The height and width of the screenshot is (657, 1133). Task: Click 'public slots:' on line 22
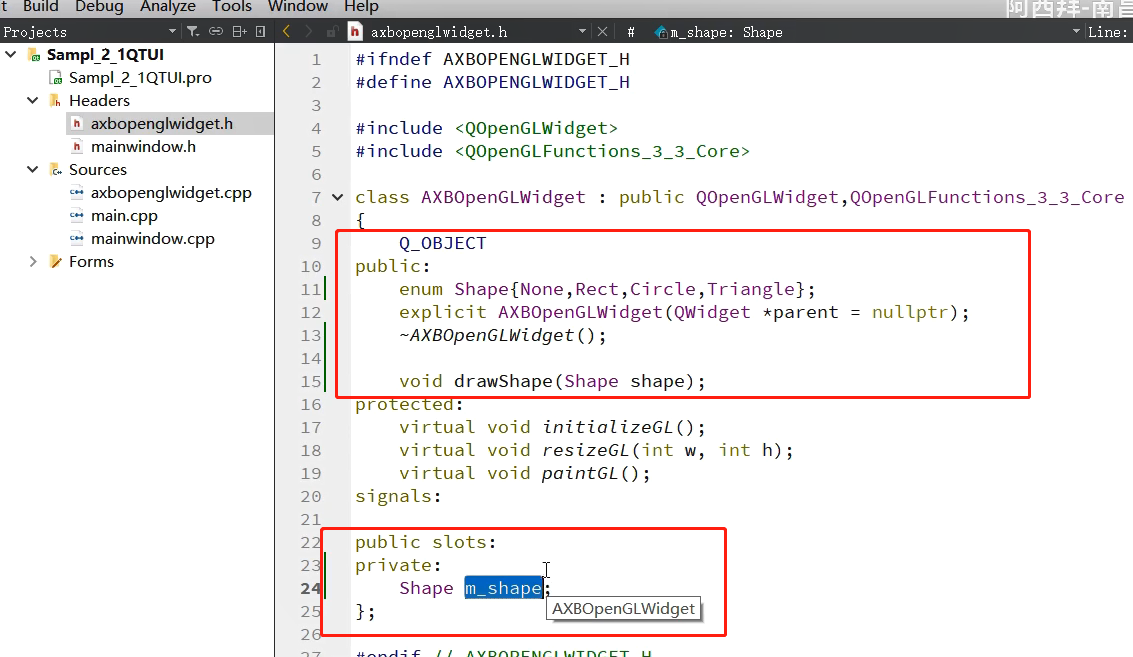point(426,543)
